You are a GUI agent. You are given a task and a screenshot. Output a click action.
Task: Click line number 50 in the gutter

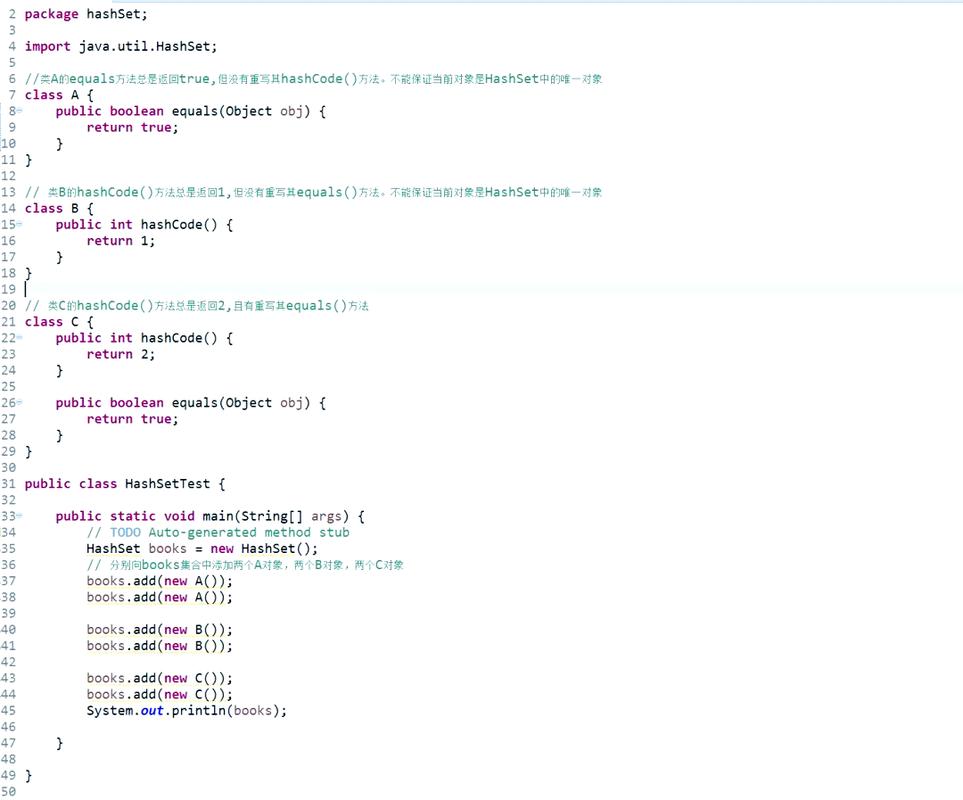(9, 792)
